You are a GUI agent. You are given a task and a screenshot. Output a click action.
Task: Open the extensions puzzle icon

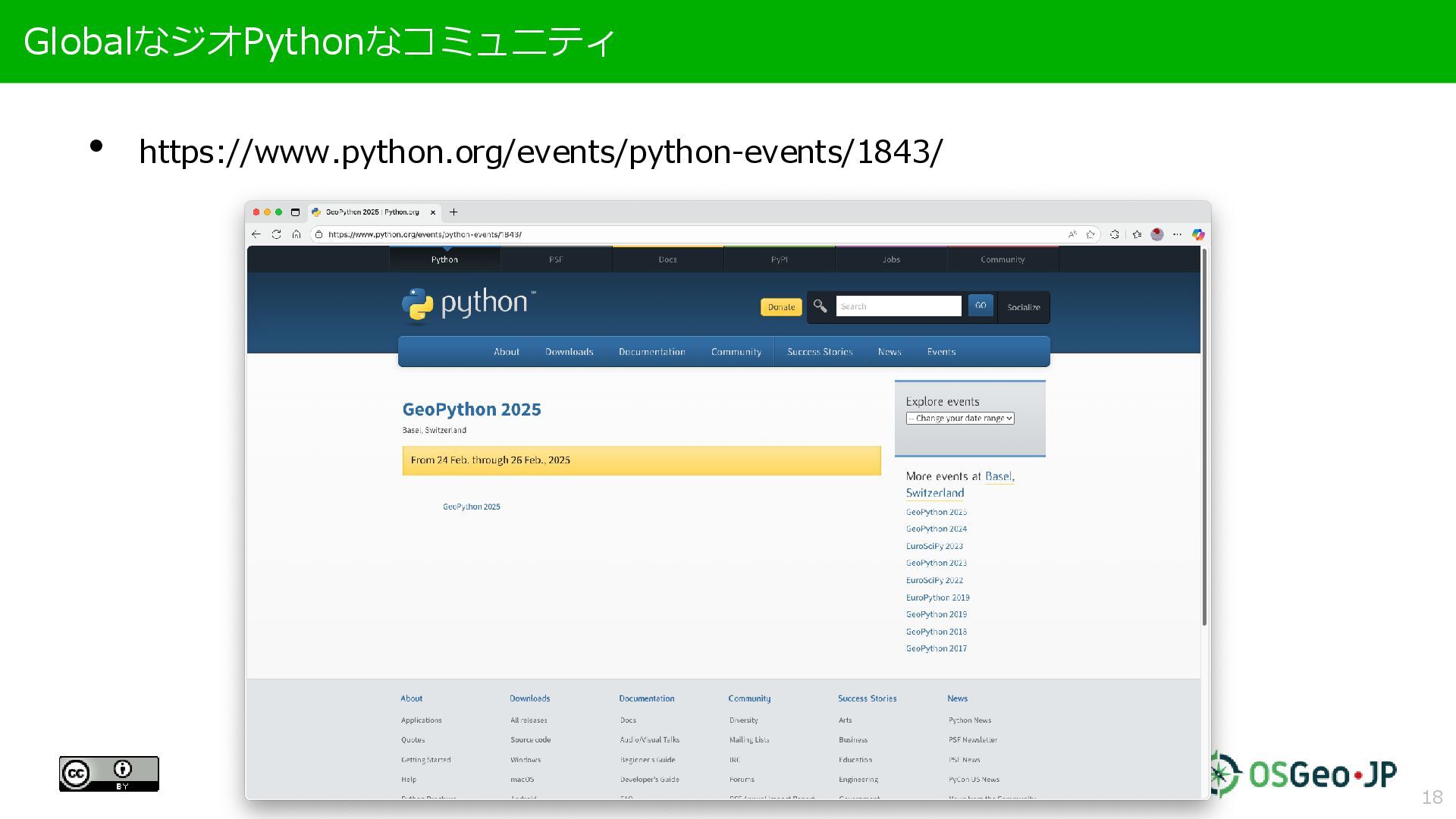click(x=1114, y=234)
